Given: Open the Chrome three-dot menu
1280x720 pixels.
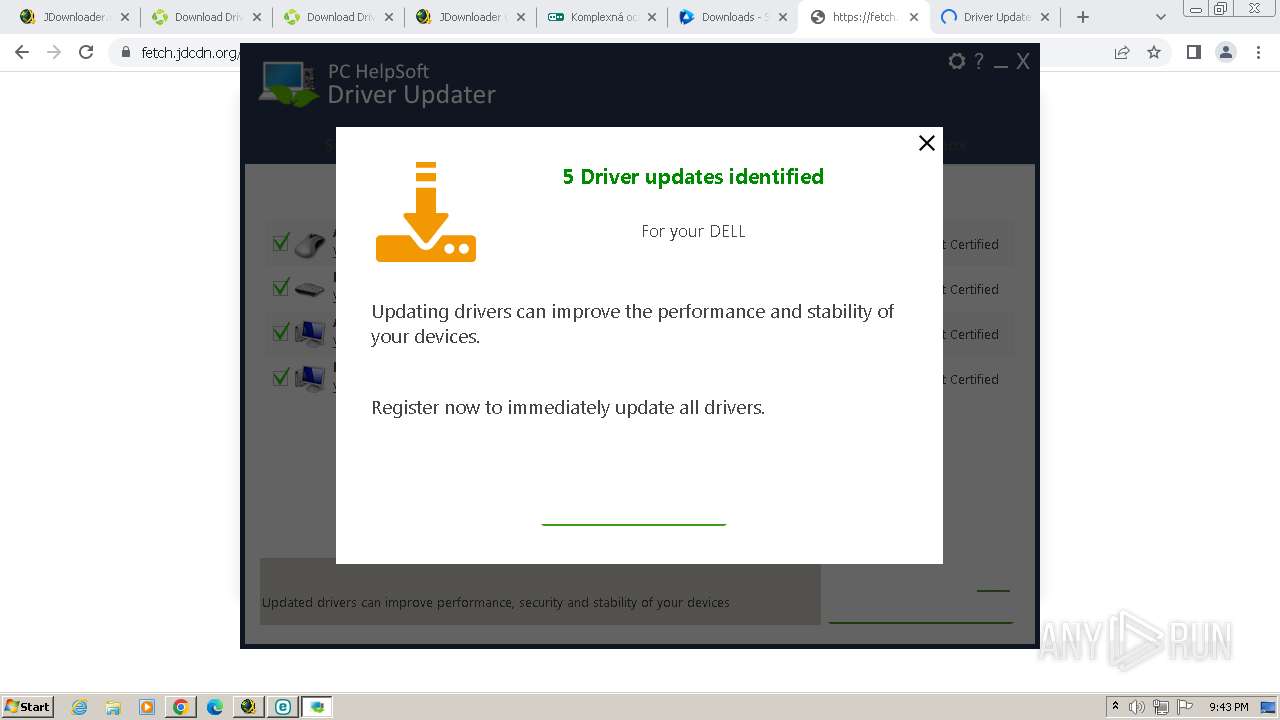Looking at the screenshot, I should coord(1258,52).
